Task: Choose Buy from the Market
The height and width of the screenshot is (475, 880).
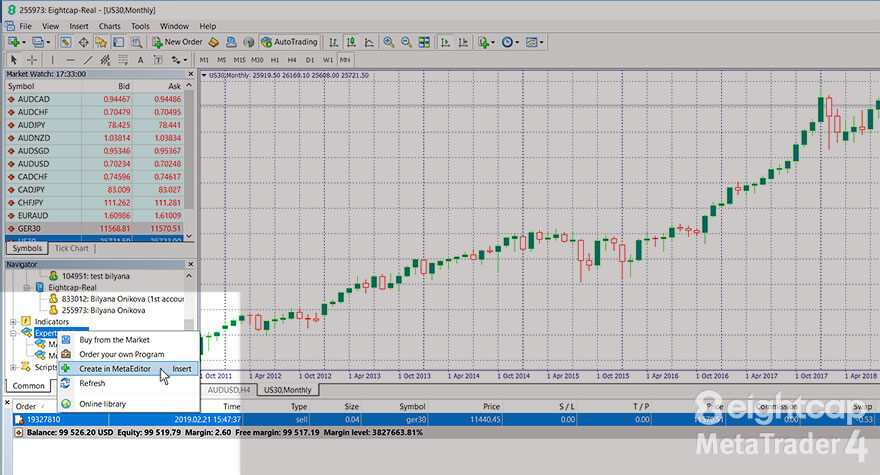Action: (129, 340)
